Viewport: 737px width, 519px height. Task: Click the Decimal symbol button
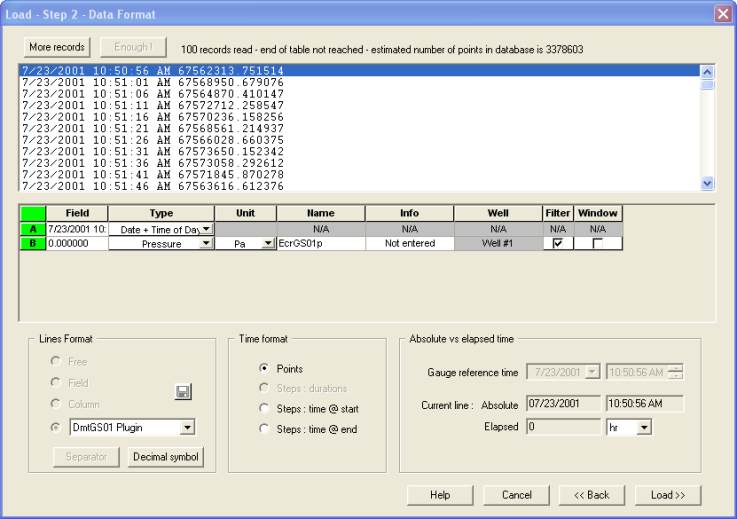tap(165, 458)
